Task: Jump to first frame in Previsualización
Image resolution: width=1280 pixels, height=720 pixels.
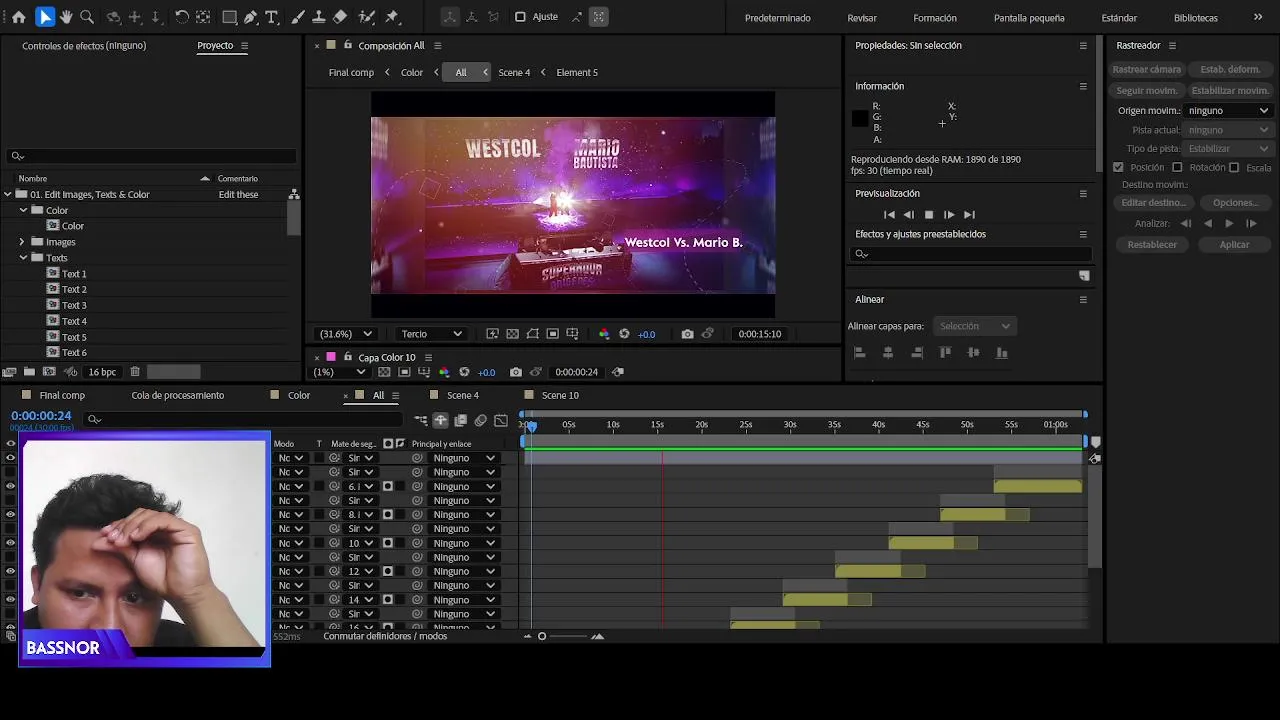Action: coord(889,215)
